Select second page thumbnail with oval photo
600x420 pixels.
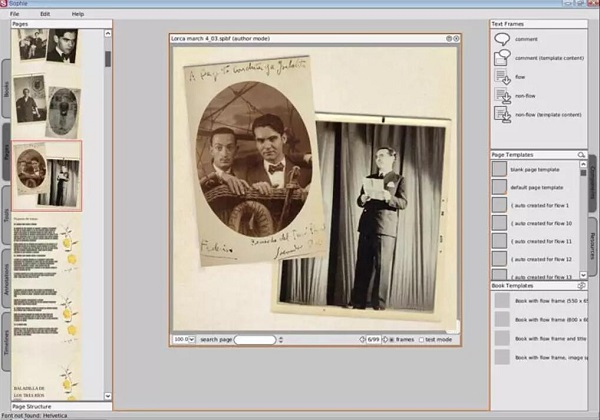pyautogui.click(x=47, y=105)
